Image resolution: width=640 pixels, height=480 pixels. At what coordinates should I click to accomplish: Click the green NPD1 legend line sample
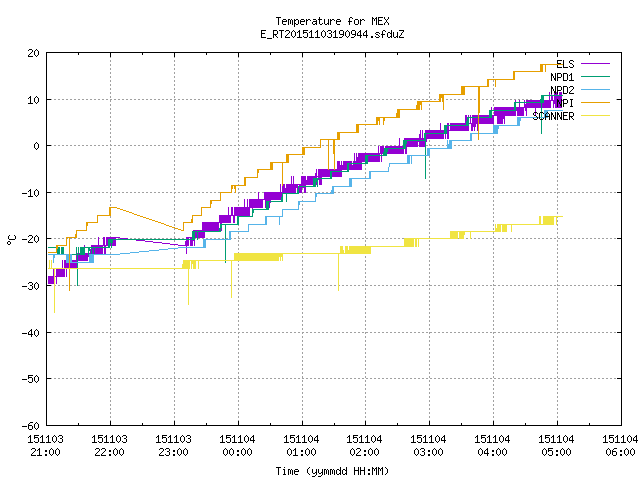(595, 76)
